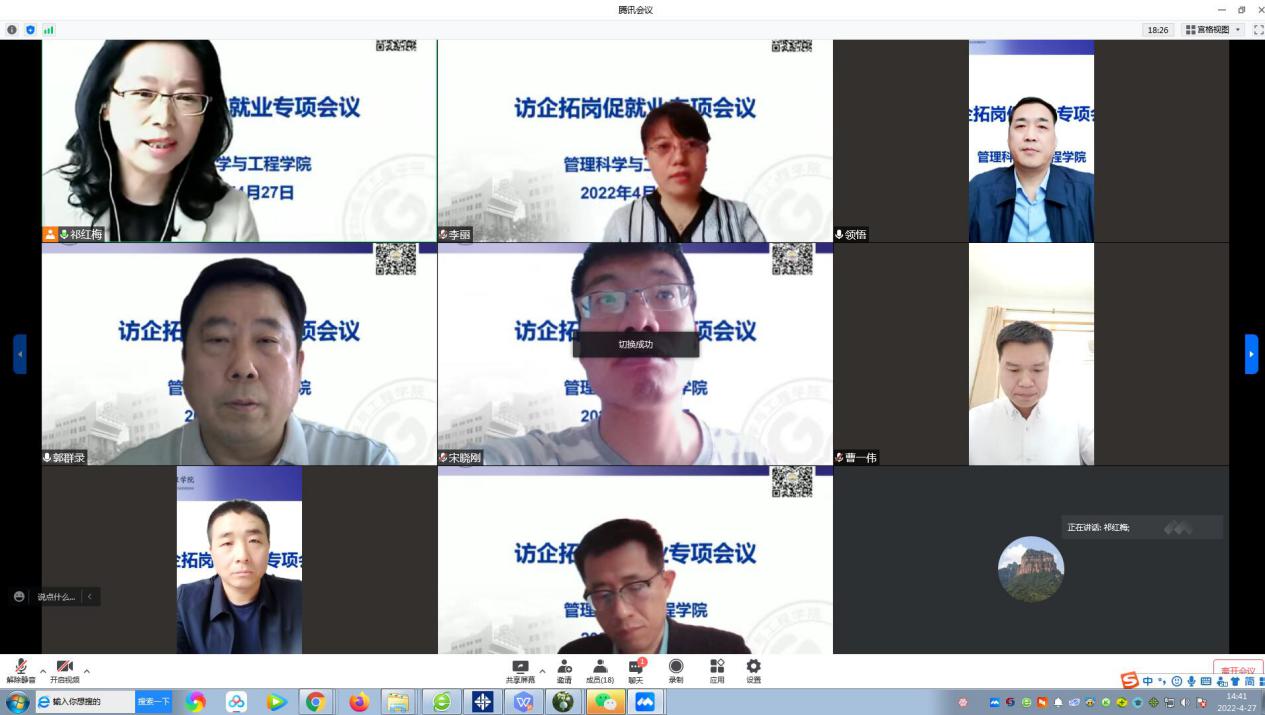This screenshot has width=1265, height=715.
Task: Turn on the camera (开启视频)
Action: point(64,668)
